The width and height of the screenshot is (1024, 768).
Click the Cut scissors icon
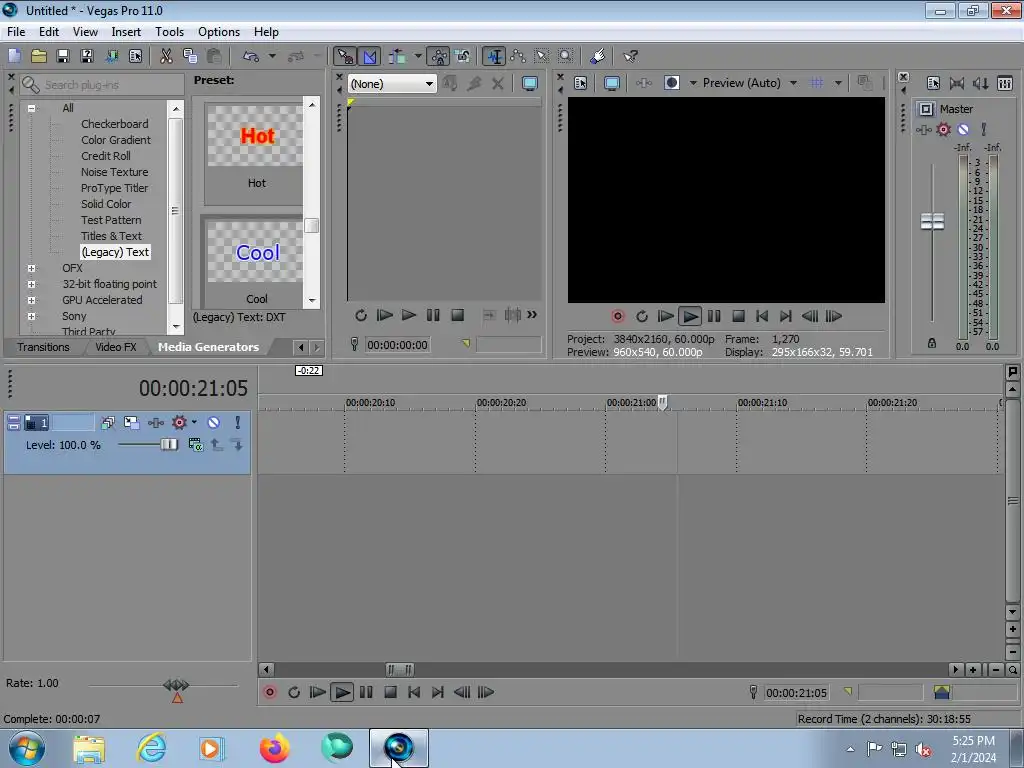coord(166,56)
